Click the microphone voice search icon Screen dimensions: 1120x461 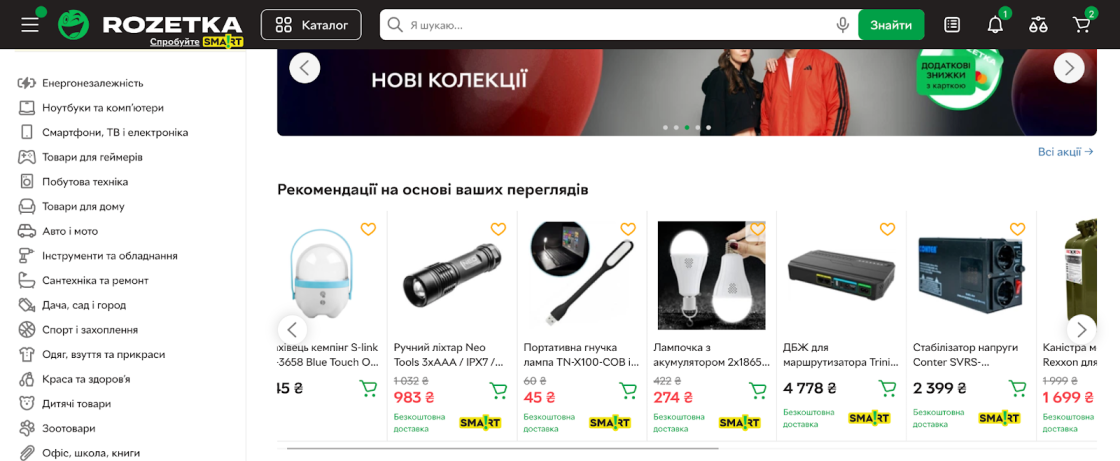point(843,25)
